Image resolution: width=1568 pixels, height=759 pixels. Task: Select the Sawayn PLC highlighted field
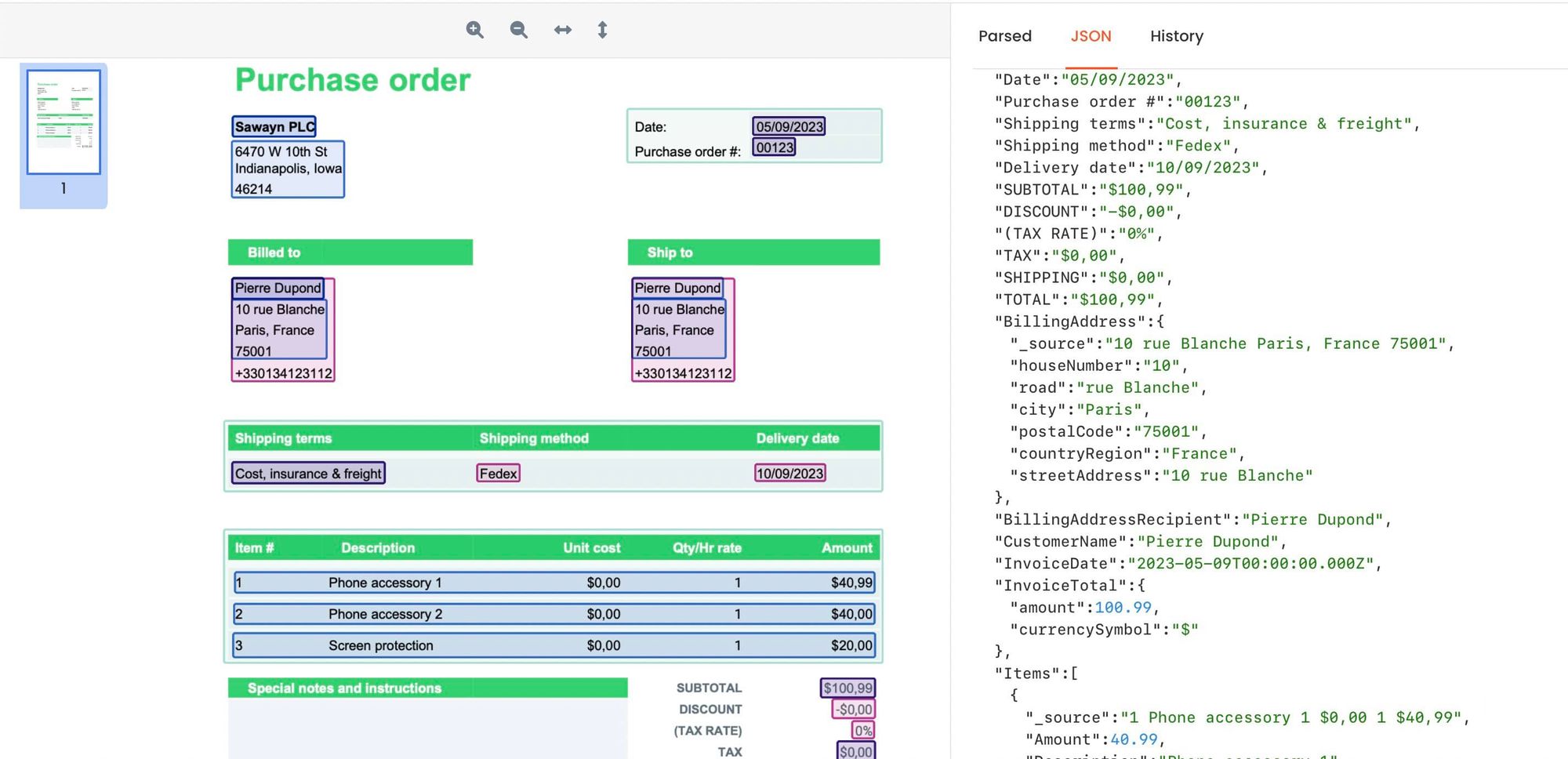(274, 127)
